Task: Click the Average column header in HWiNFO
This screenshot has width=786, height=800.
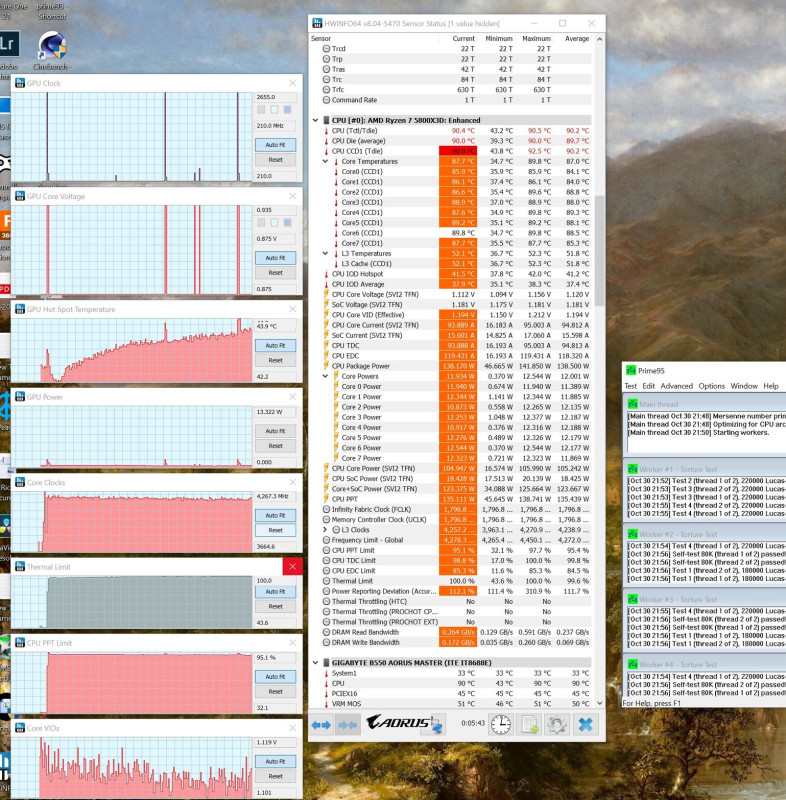Action: click(577, 38)
